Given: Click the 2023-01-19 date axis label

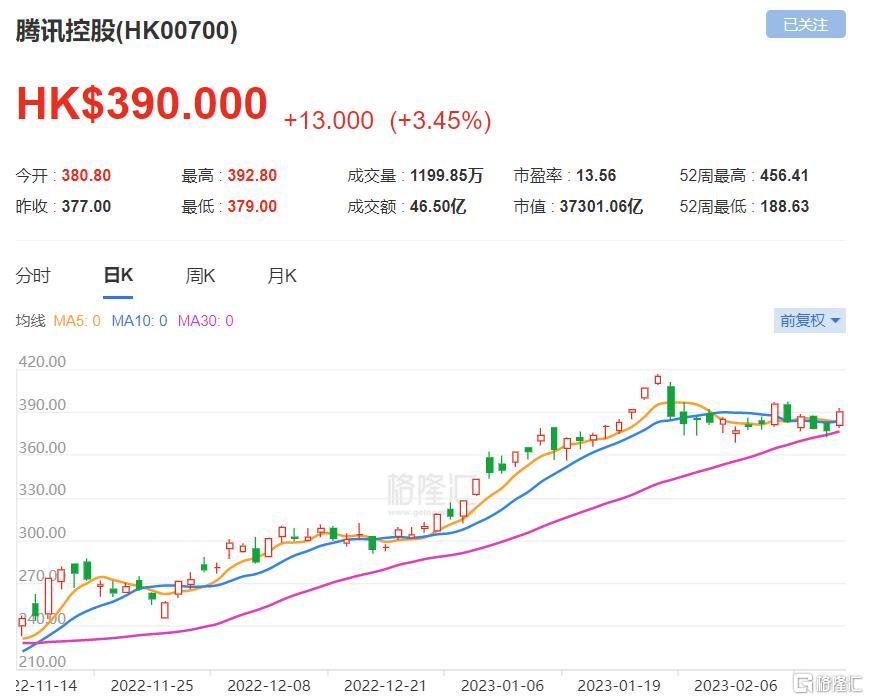Looking at the screenshot, I should 619,686.
